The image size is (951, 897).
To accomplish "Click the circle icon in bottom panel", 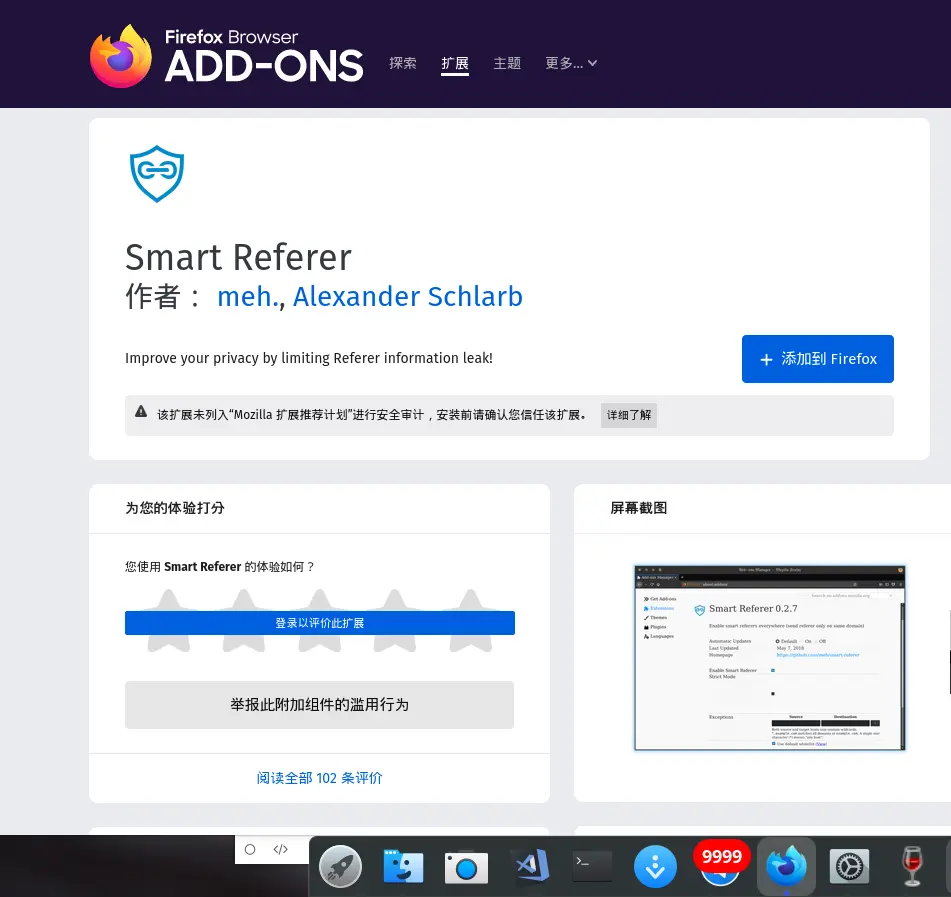I will pos(250,850).
